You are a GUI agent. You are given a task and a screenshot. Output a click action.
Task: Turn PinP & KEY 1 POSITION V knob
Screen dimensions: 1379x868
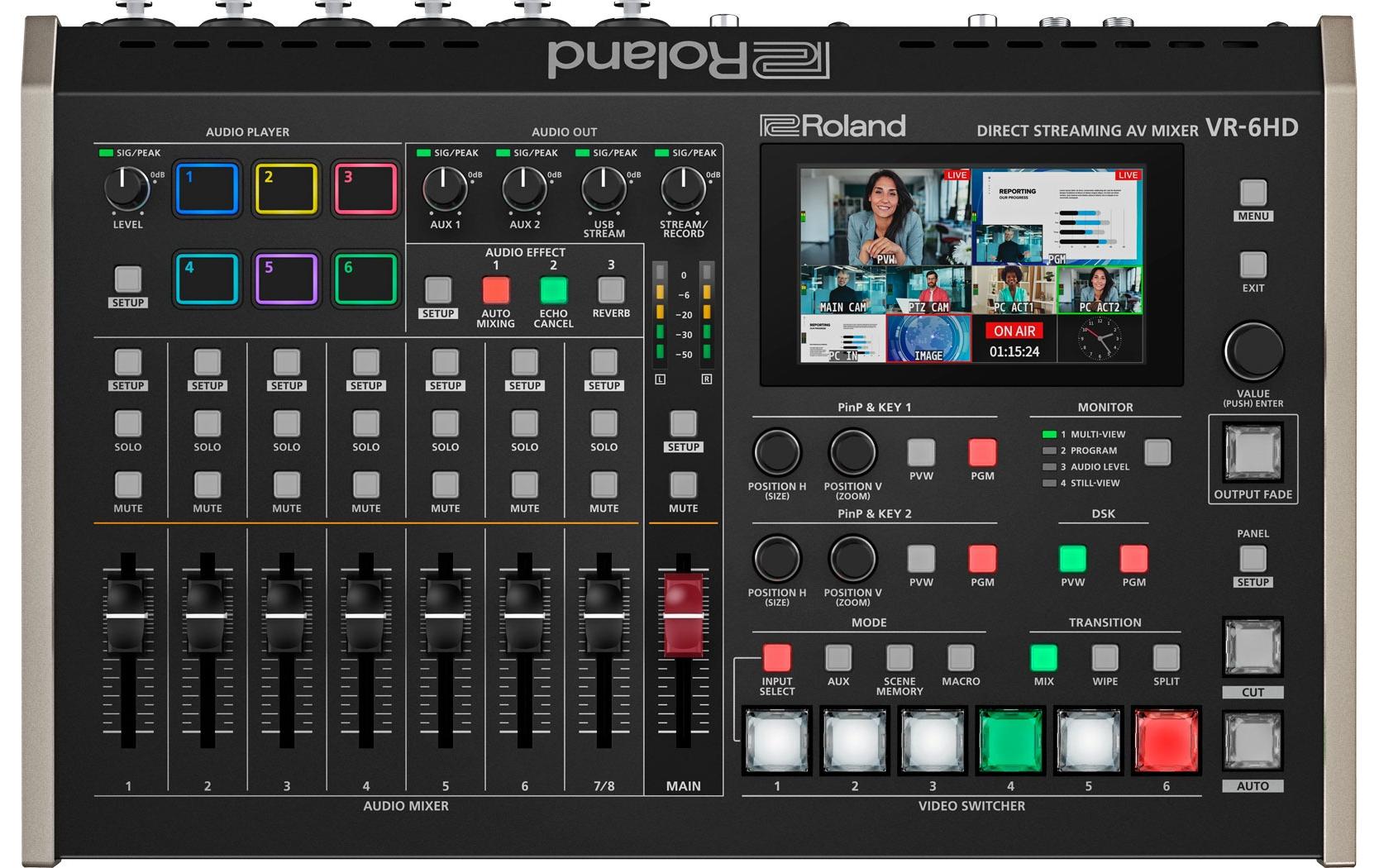(852, 452)
